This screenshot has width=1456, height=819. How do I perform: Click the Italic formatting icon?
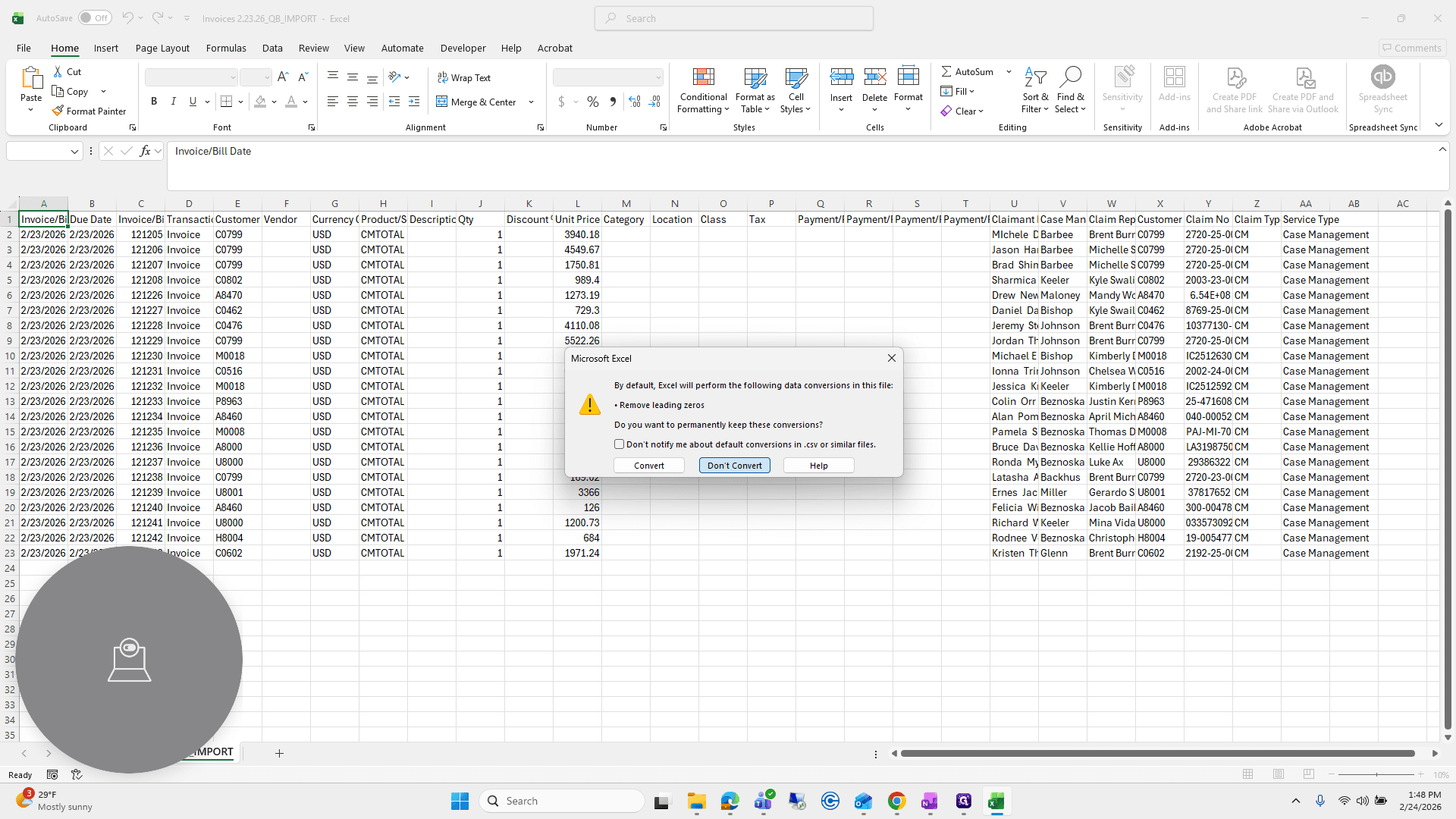point(173,101)
